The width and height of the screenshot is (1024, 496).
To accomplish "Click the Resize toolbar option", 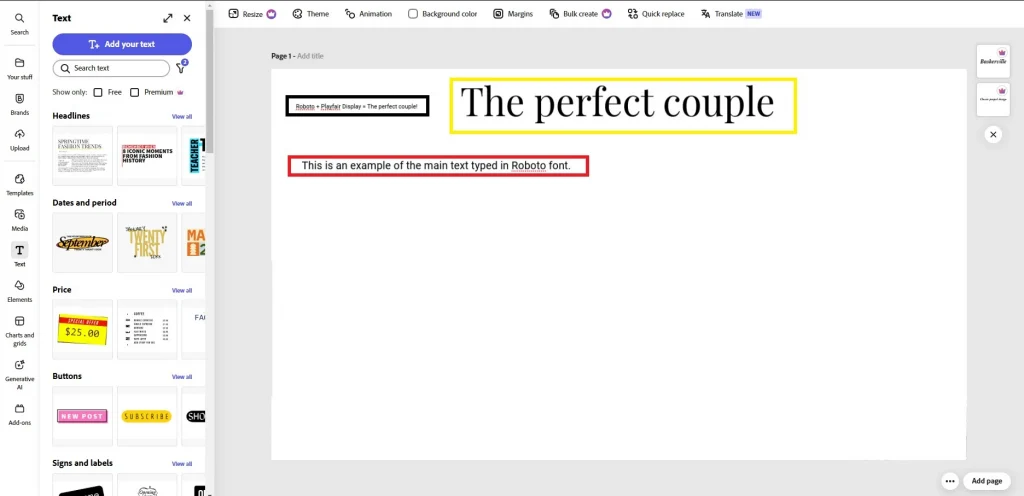I will click(x=252, y=14).
